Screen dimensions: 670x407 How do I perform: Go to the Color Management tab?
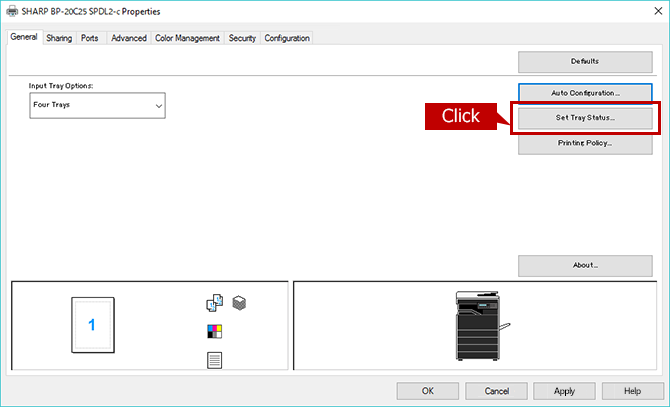pyautogui.click(x=187, y=38)
